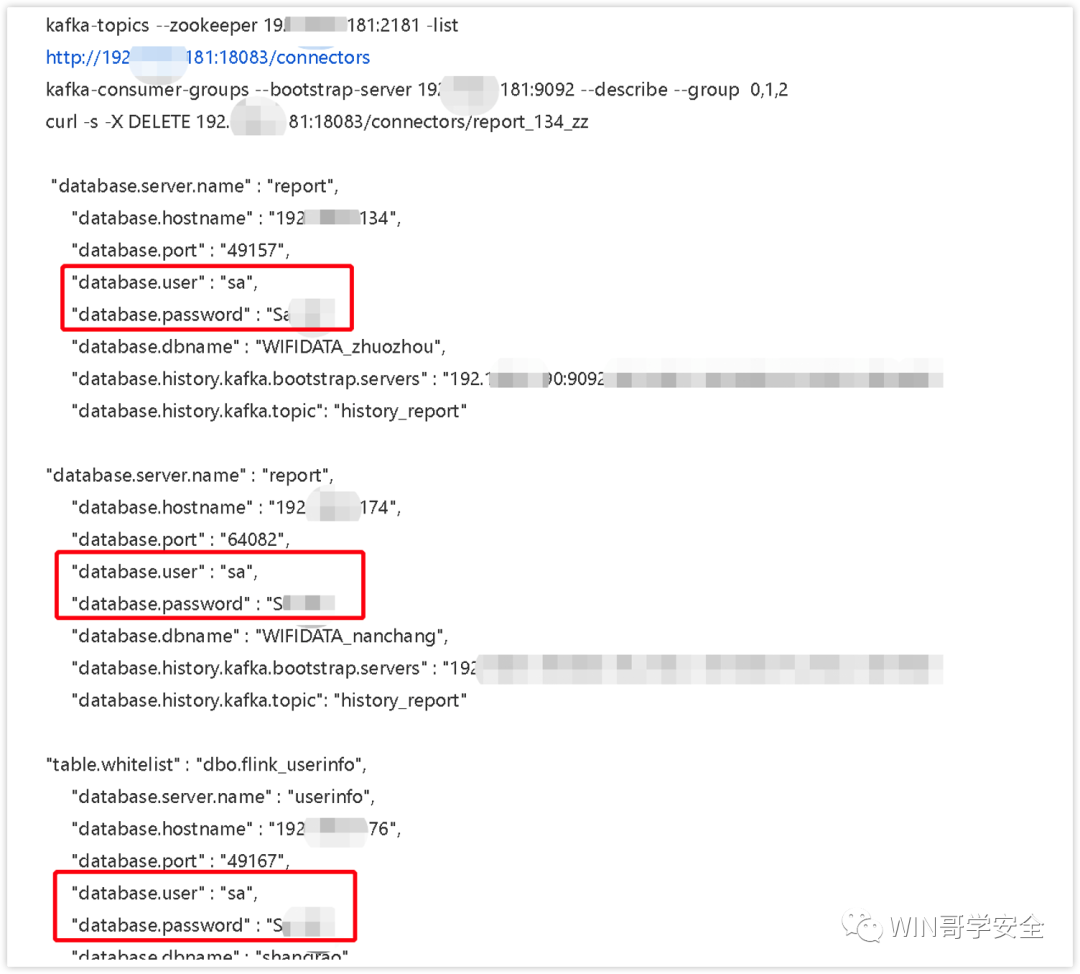Screen dimensions: 1080x974
Task: Click the WIN哥学安全 watermark text
Action: click(x=966, y=927)
